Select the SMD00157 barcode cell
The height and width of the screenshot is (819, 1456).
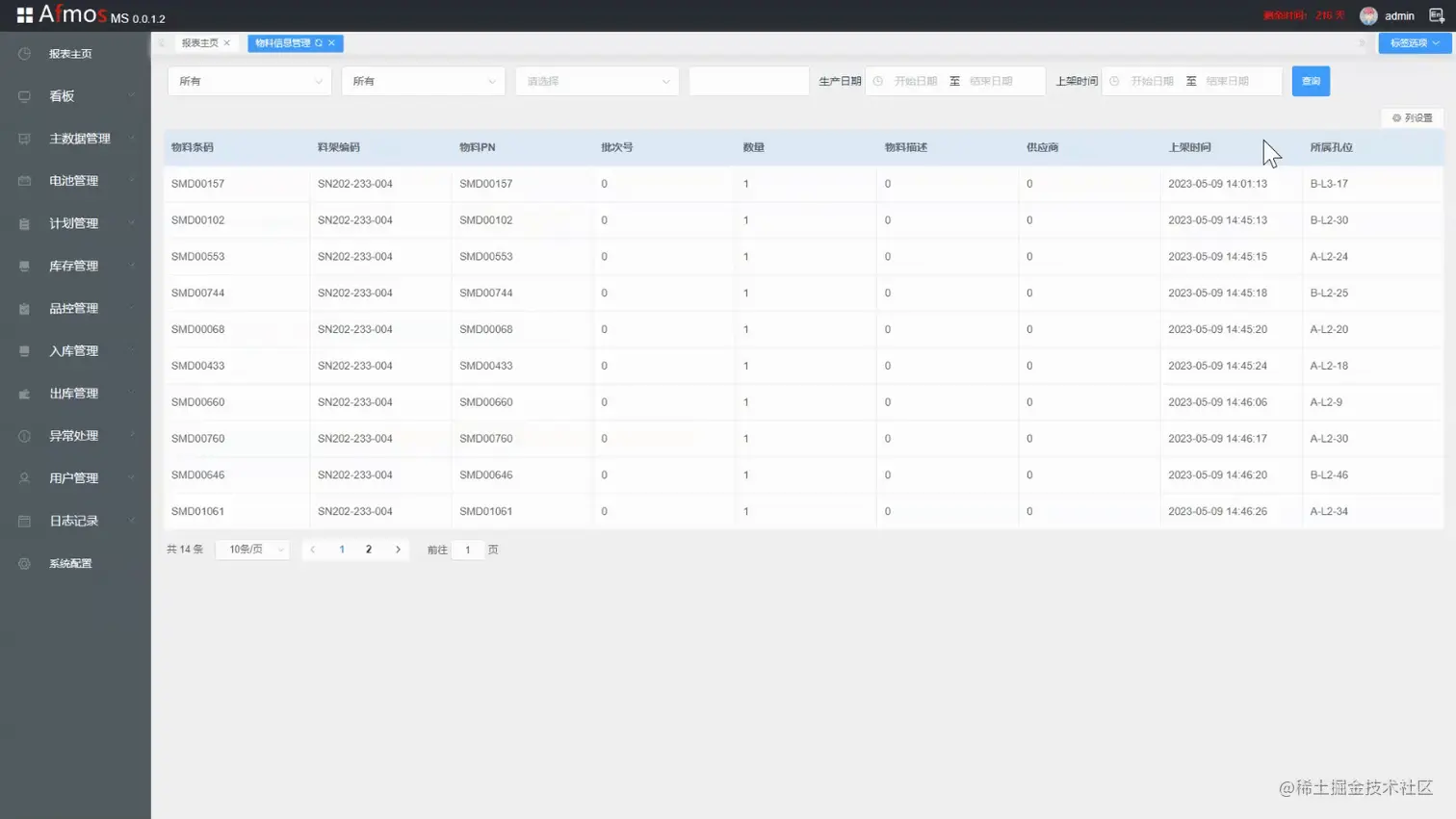[197, 184]
